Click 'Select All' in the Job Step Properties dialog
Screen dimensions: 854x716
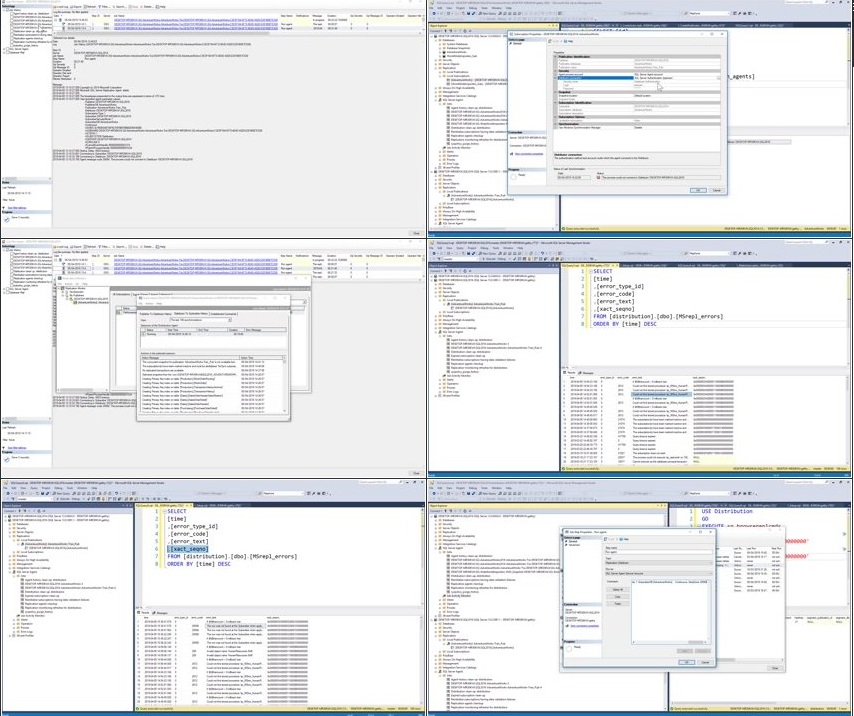pos(618,590)
